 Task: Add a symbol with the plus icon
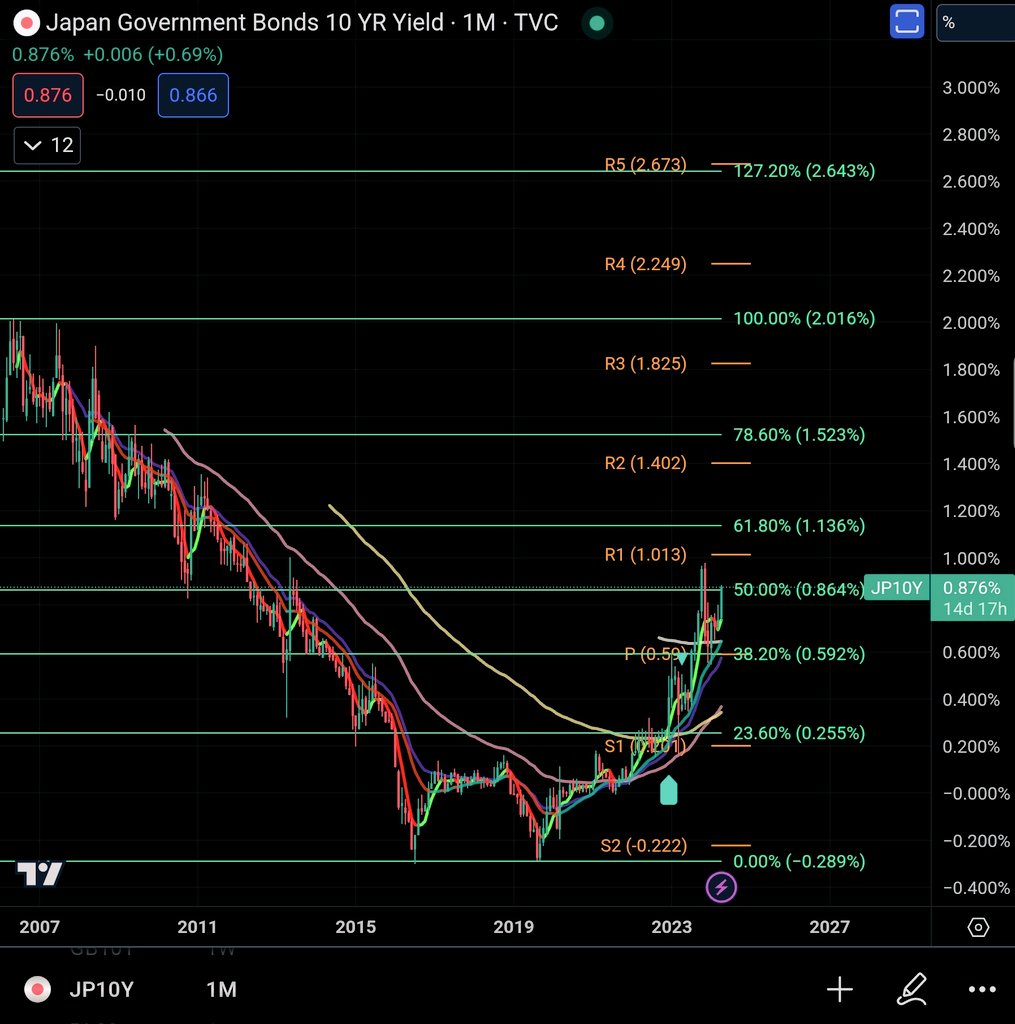pos(839,989)
